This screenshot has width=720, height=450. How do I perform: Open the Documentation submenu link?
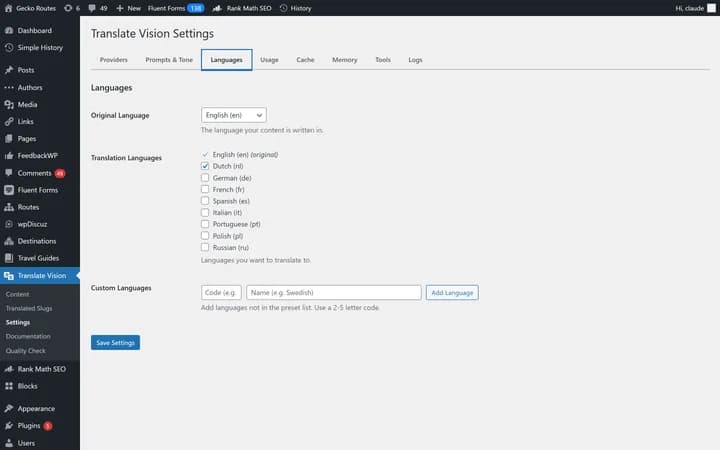[x=28, y=336]
